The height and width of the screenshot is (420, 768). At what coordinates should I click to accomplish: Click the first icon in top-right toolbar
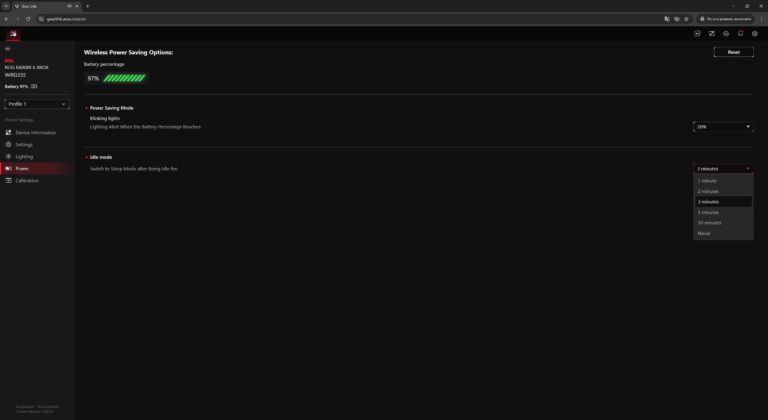tap(697, 34)
